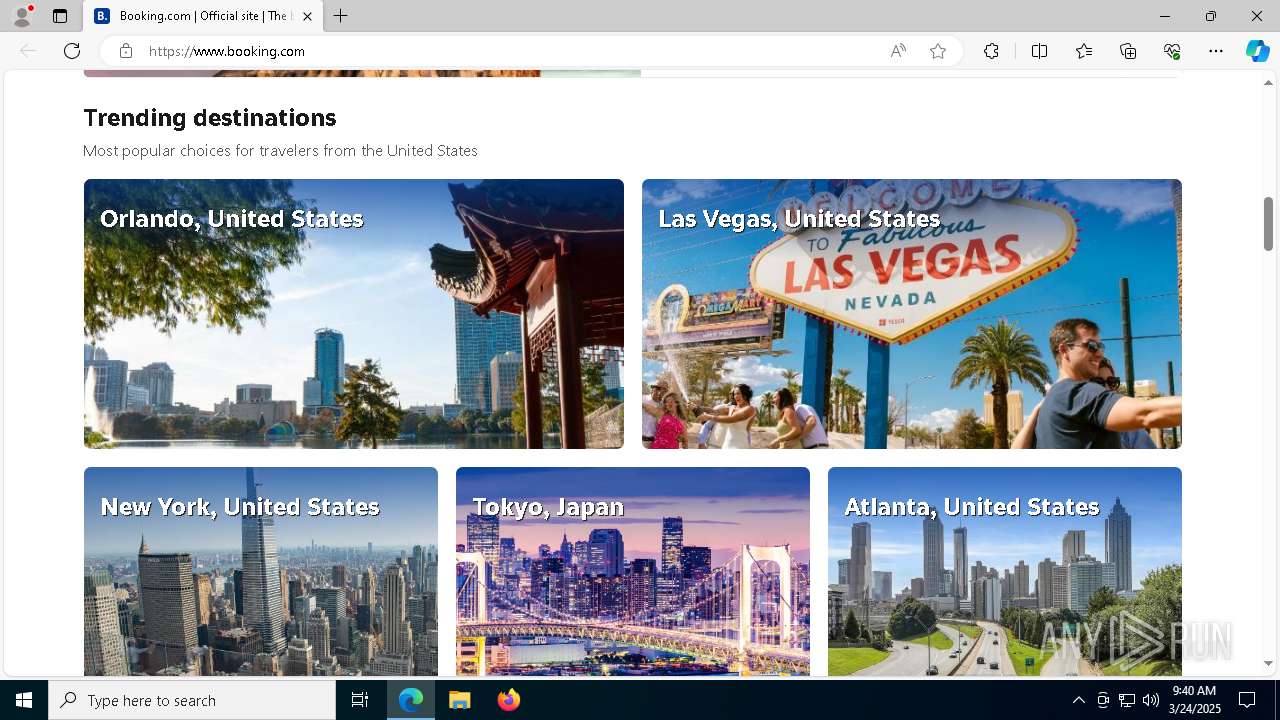Open Read aloud icon in address bar
The width and height of the screenshot is (1280, 720).
coord(898,51)
